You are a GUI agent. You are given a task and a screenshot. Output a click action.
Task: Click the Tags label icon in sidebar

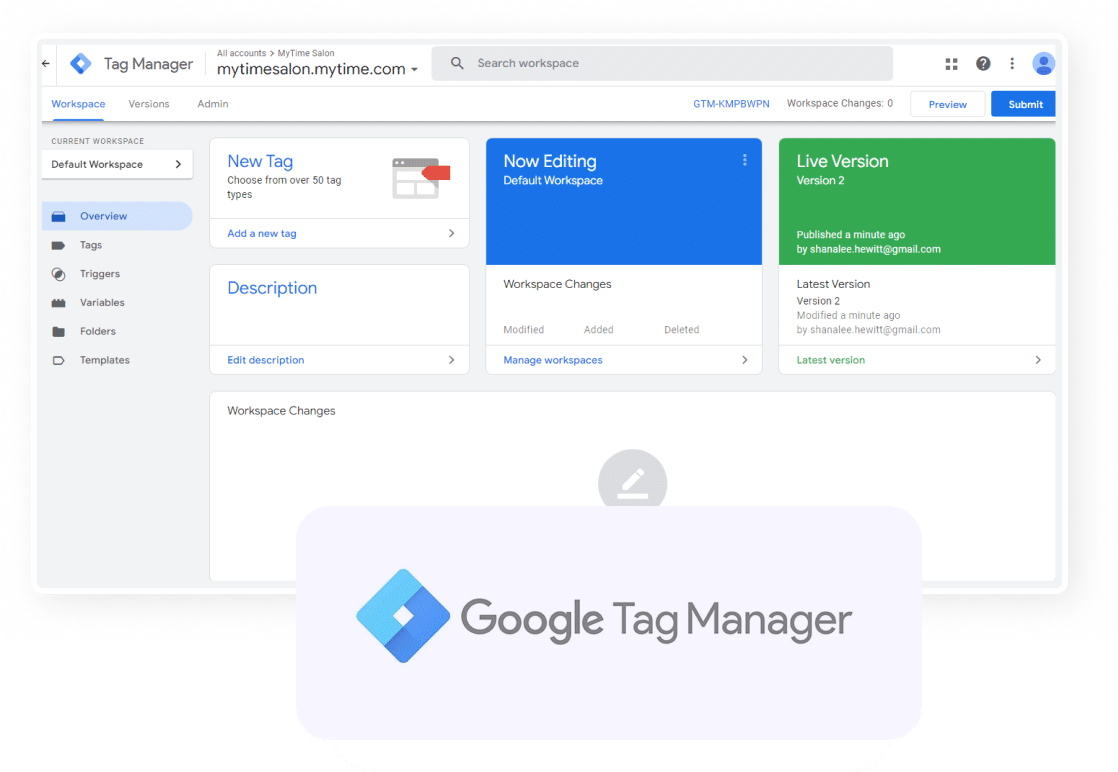point(58,245)
